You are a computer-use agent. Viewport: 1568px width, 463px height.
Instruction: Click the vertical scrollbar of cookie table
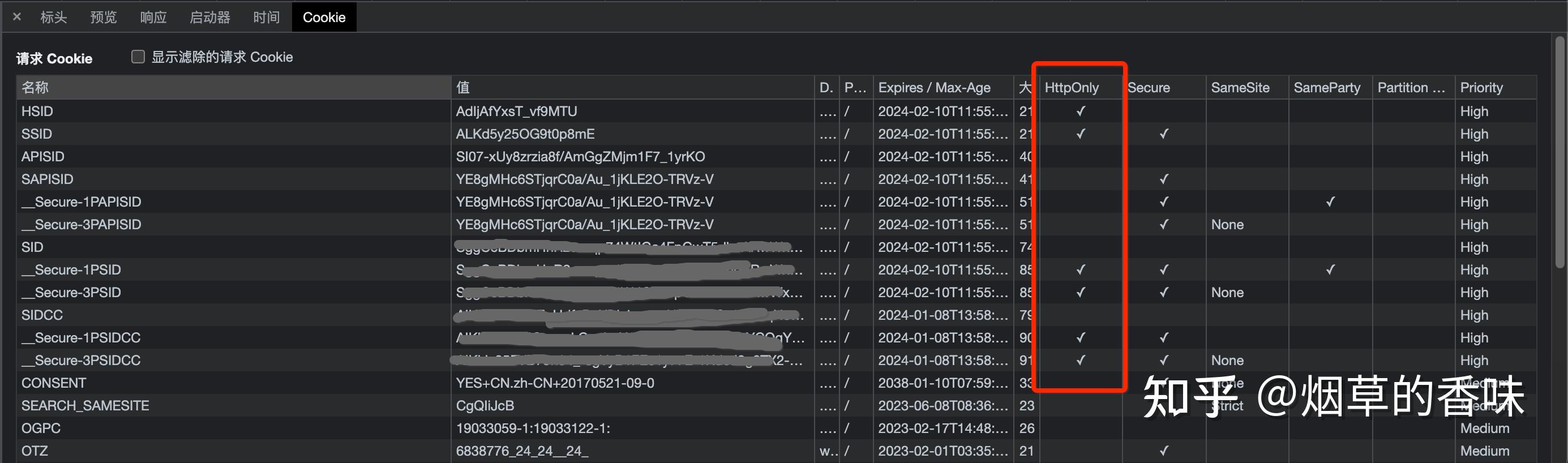pos(1560,152)
